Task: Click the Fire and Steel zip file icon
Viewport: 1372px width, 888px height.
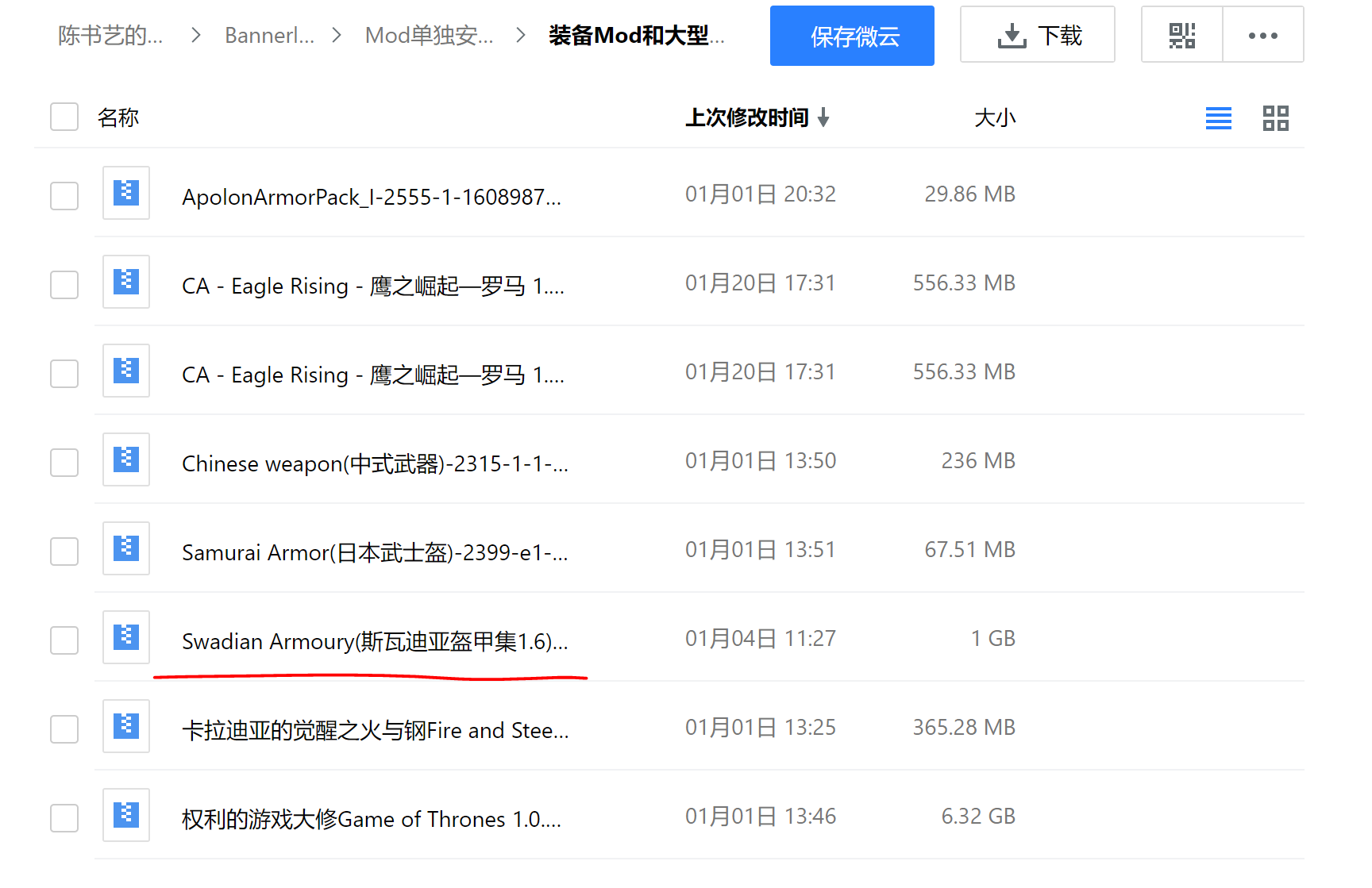Action: (x=126, y=726)
